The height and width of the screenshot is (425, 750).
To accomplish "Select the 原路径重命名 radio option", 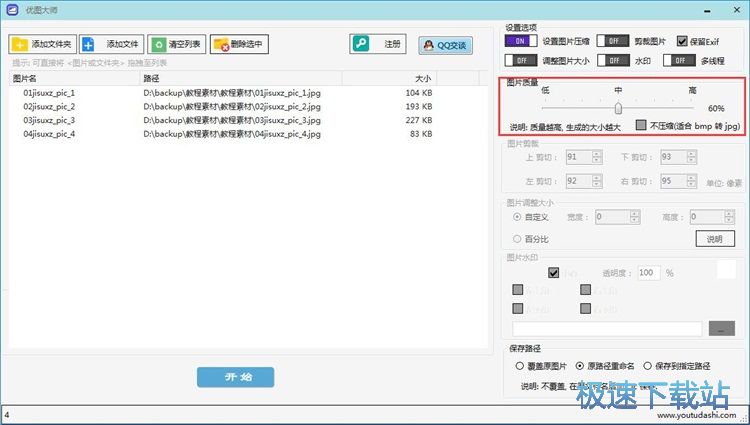I will (x=580, y=366).
